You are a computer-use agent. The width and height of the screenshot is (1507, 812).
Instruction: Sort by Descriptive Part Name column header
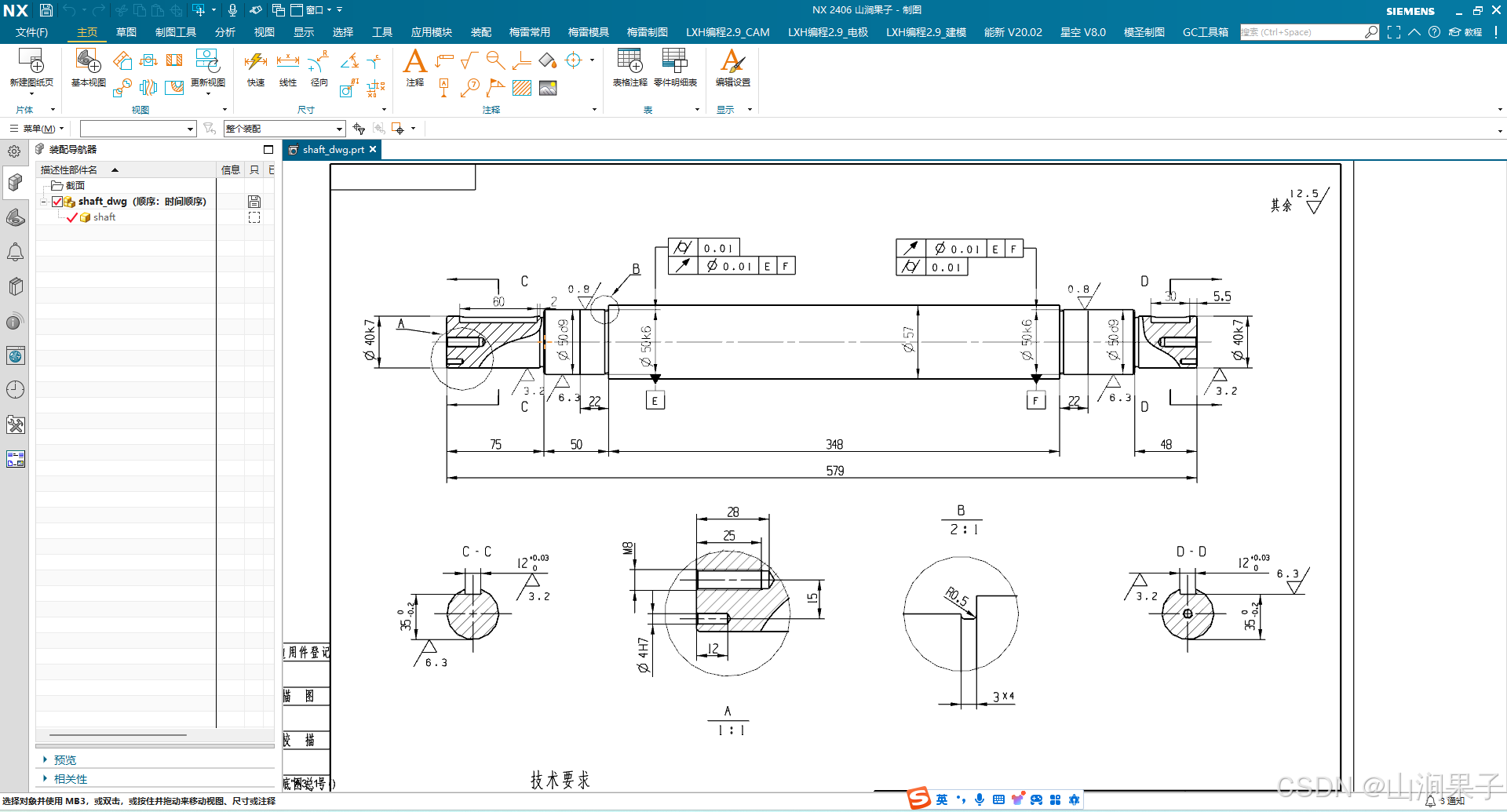(x=126, y=169)
